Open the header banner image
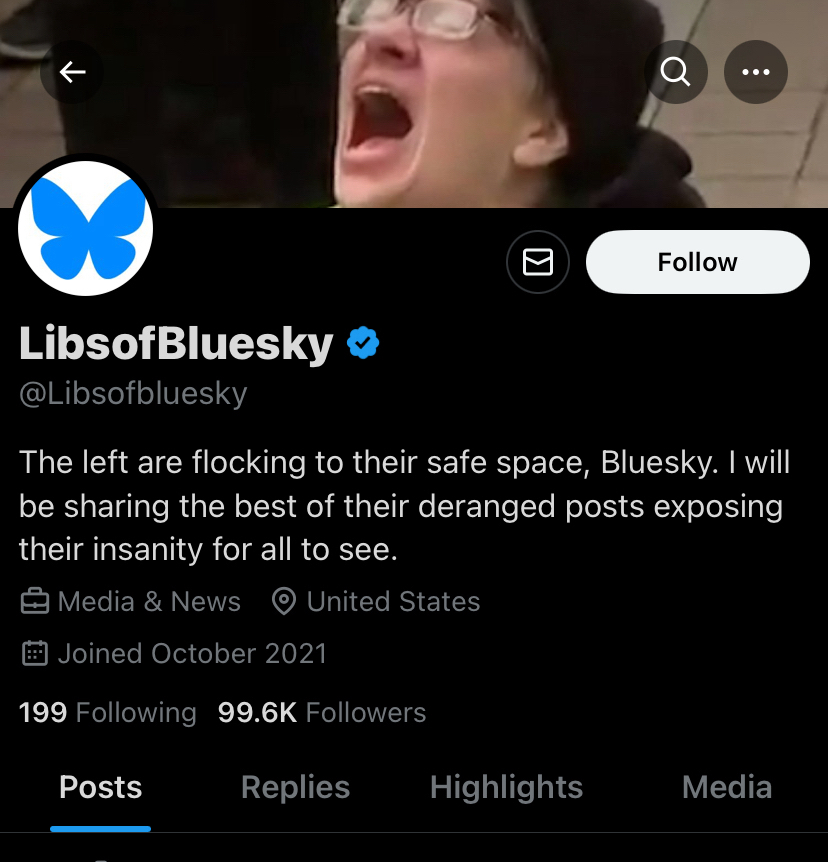The width and height of the screenshot is (828, 862). (414, 103)
